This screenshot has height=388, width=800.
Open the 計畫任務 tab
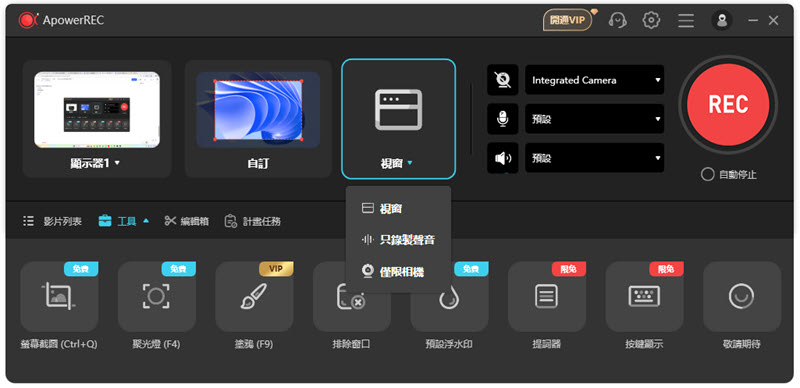coord(253,221)
